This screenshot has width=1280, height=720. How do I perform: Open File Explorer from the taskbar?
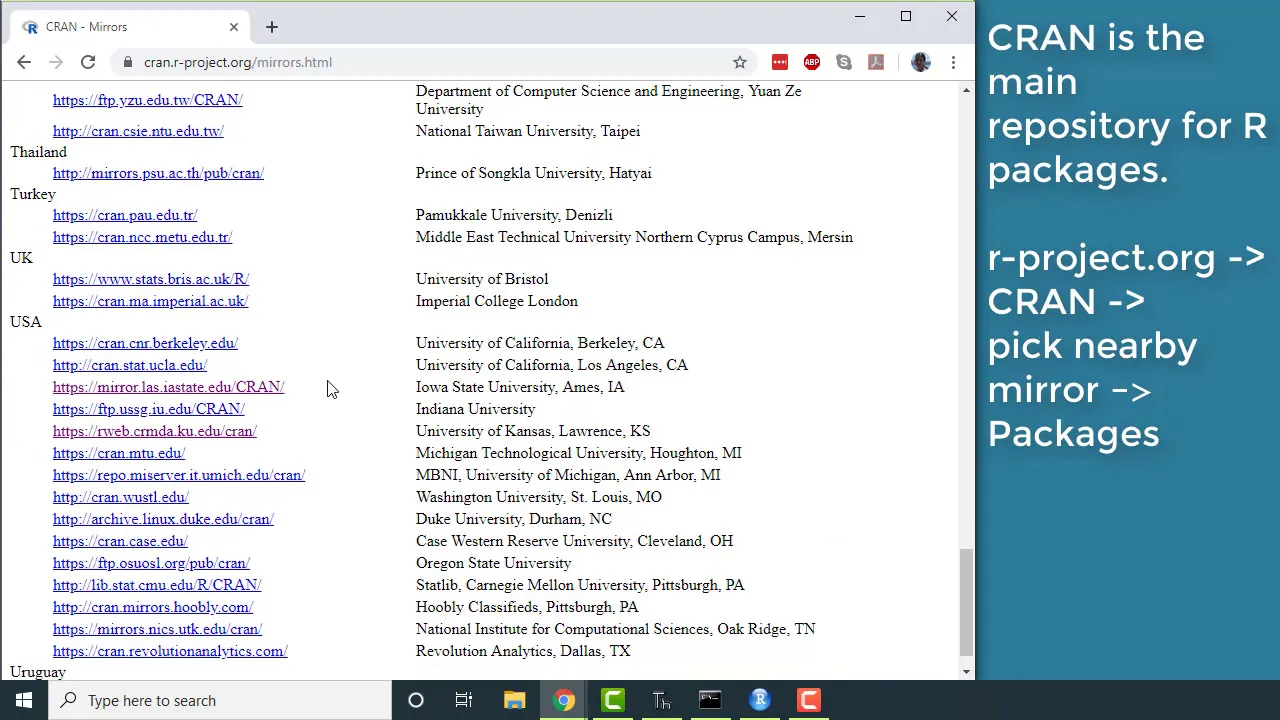tap(514, 700)
